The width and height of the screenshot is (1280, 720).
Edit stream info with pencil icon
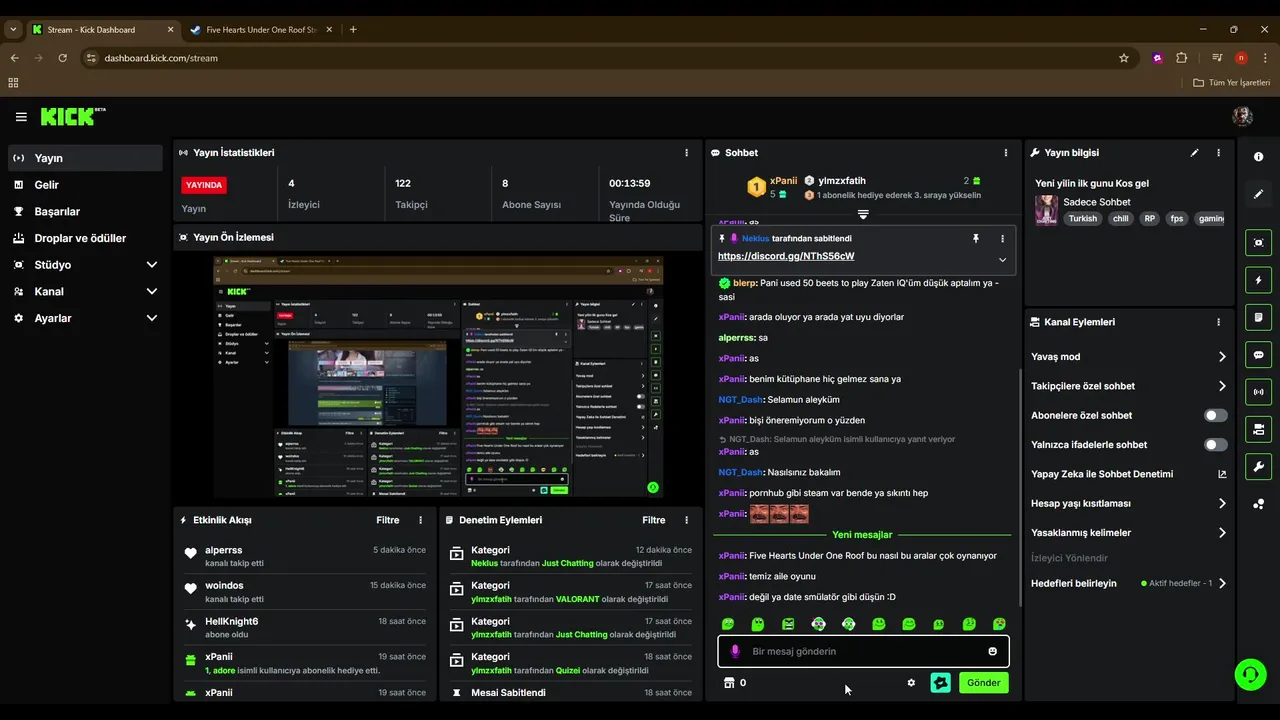pyautogui.click(x=1194, y=153)
